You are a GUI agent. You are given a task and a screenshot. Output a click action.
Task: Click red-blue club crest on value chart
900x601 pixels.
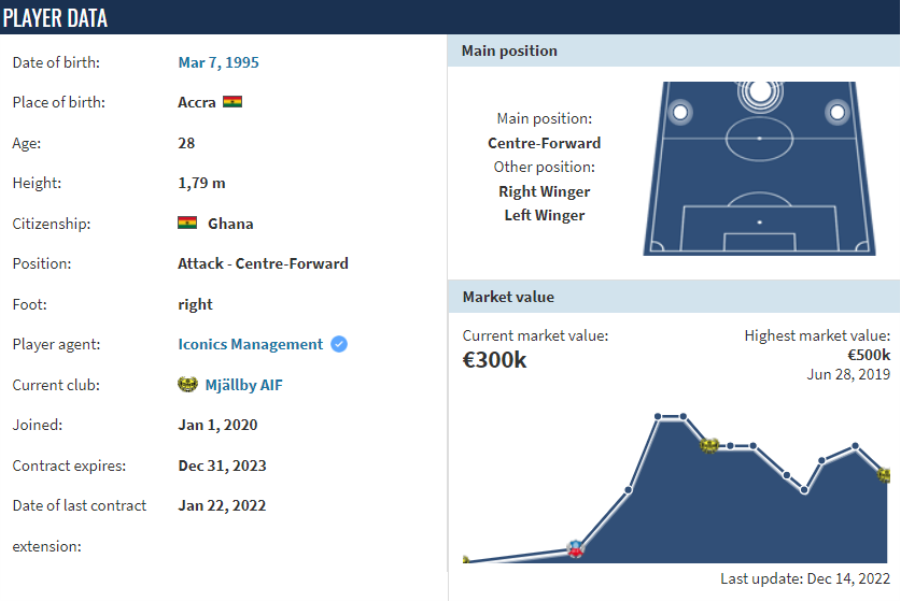575,548
